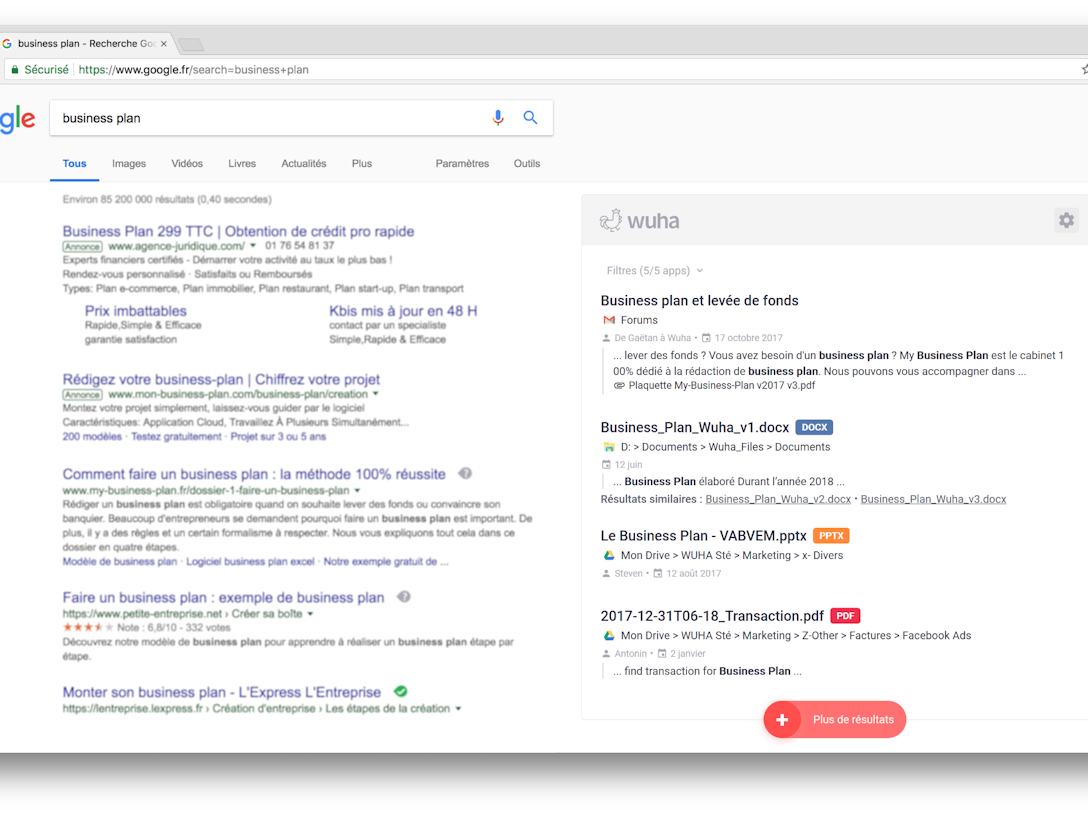Switch to the Actualités tab
The width and height of the screenshot is (1088, 816).
304,164
